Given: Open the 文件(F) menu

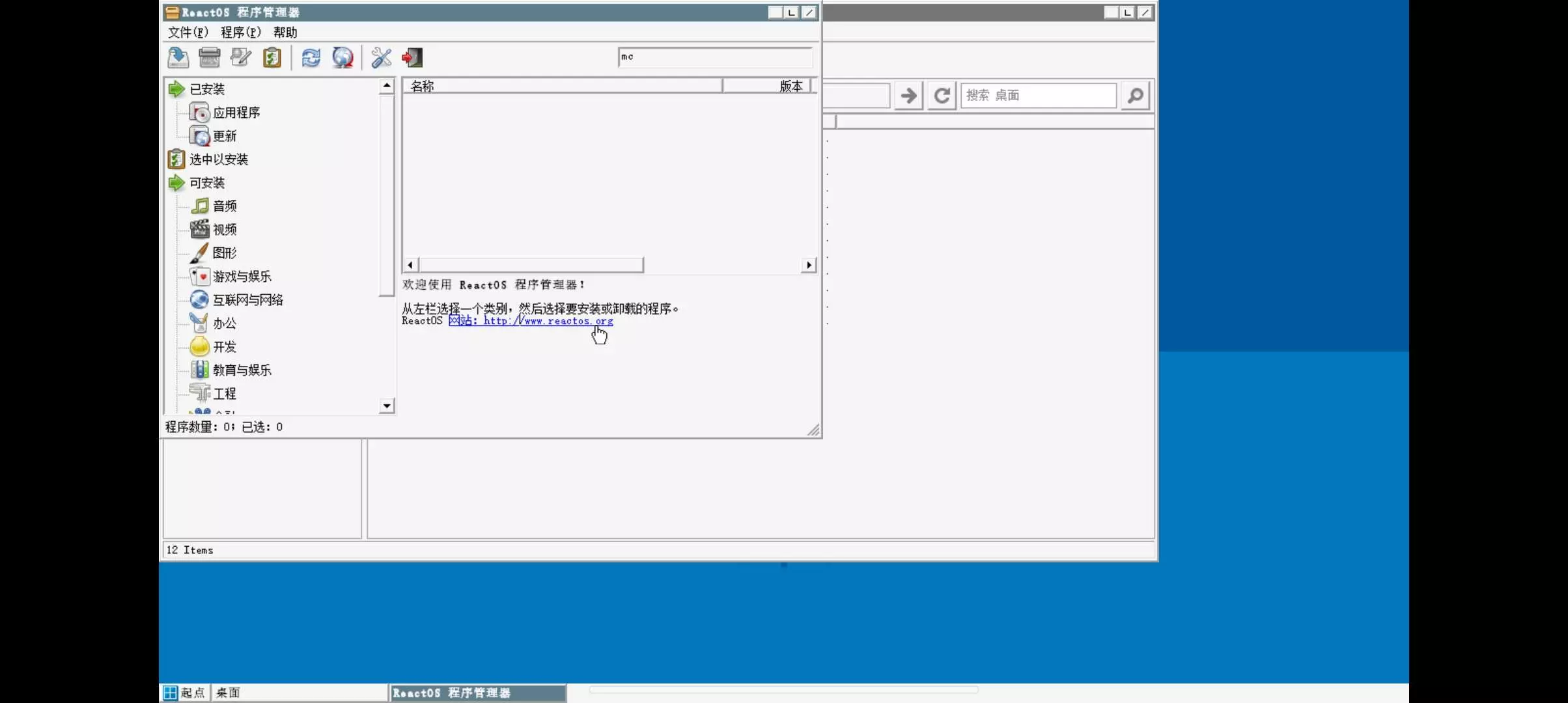Looking at the screenshot, I should click(188, 33).
